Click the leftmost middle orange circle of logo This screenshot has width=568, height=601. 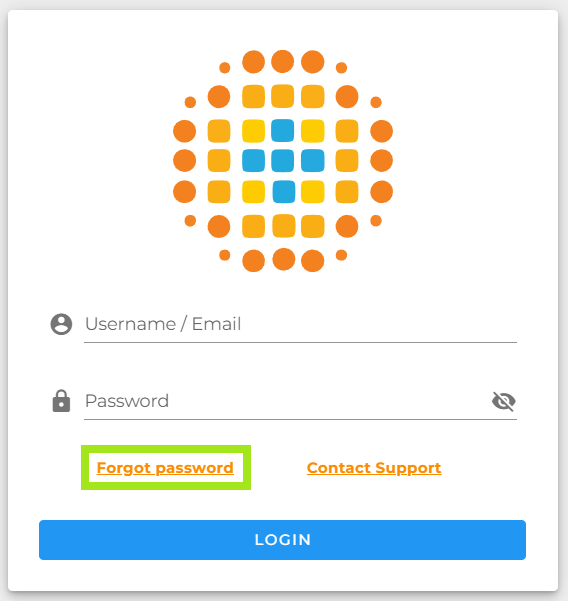click(184, 161)
